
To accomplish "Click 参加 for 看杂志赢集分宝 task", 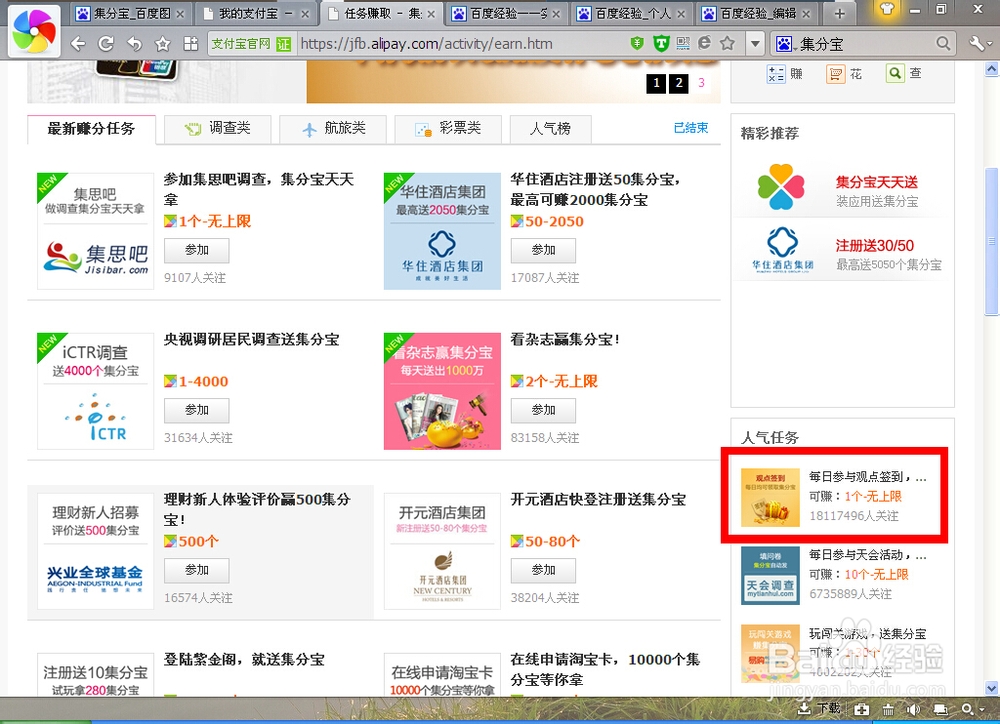I will [x=543, y=411].
